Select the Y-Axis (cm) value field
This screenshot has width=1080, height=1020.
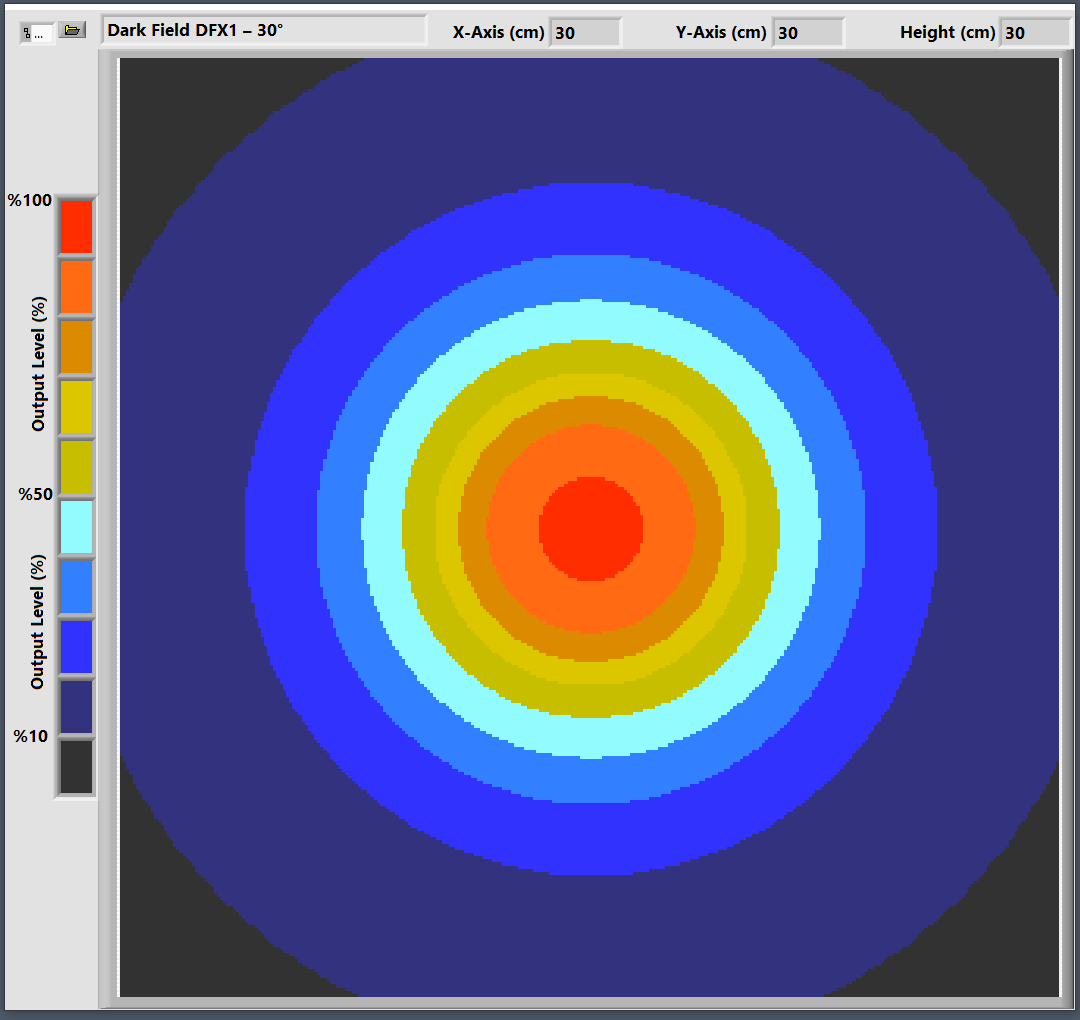click(x=808, y=33)
